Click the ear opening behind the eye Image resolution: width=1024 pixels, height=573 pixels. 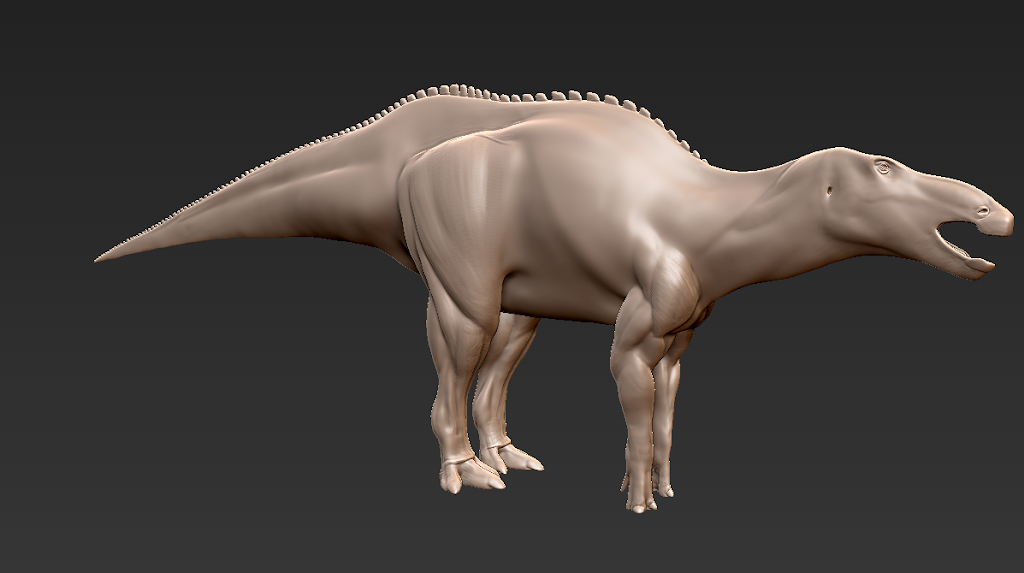coord(829,191)
